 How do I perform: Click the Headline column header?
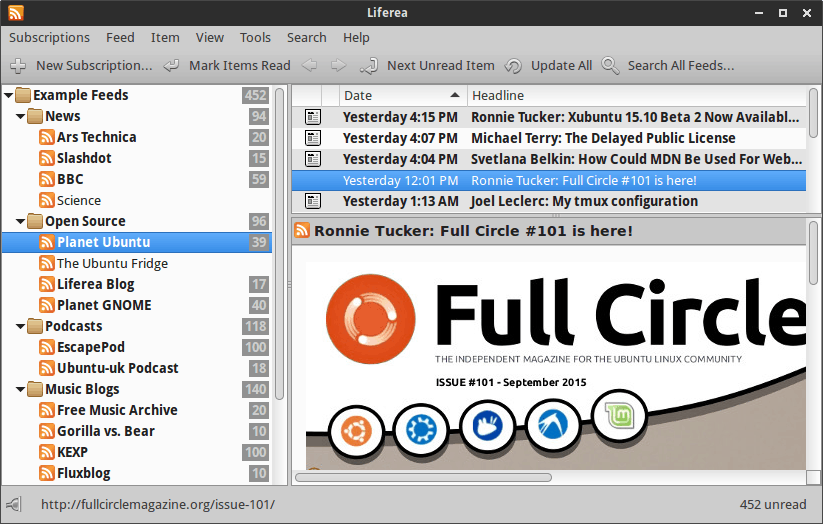(x=637, y=96)
